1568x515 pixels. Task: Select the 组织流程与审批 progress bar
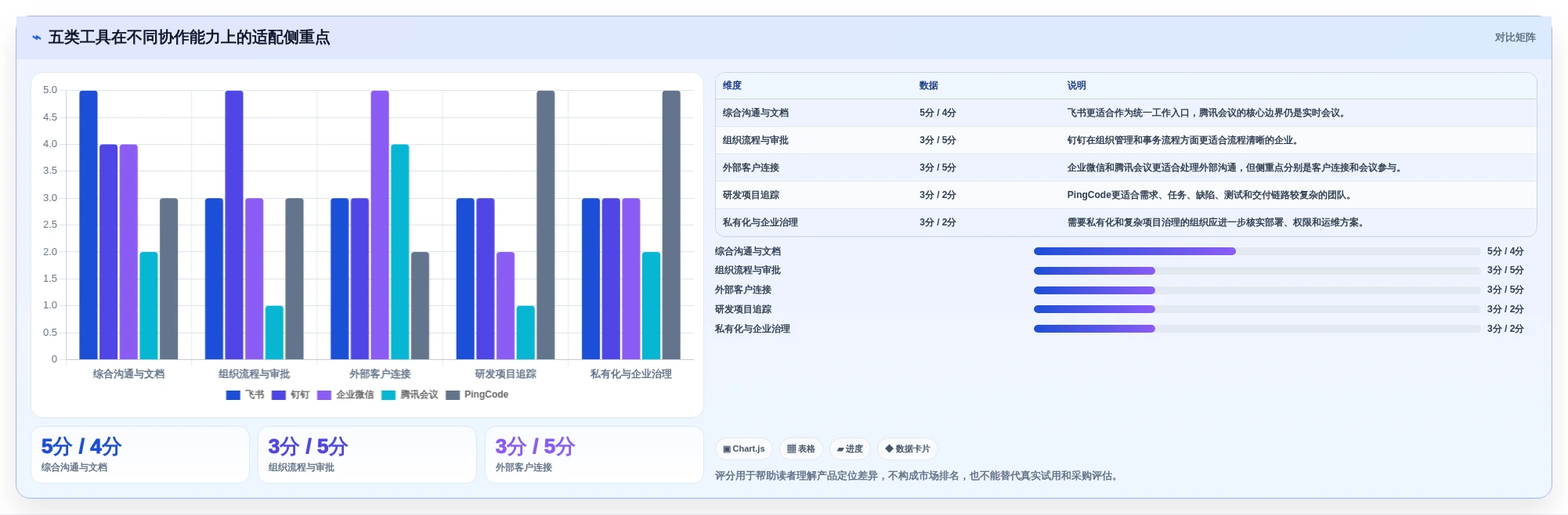click(1257, 271)
